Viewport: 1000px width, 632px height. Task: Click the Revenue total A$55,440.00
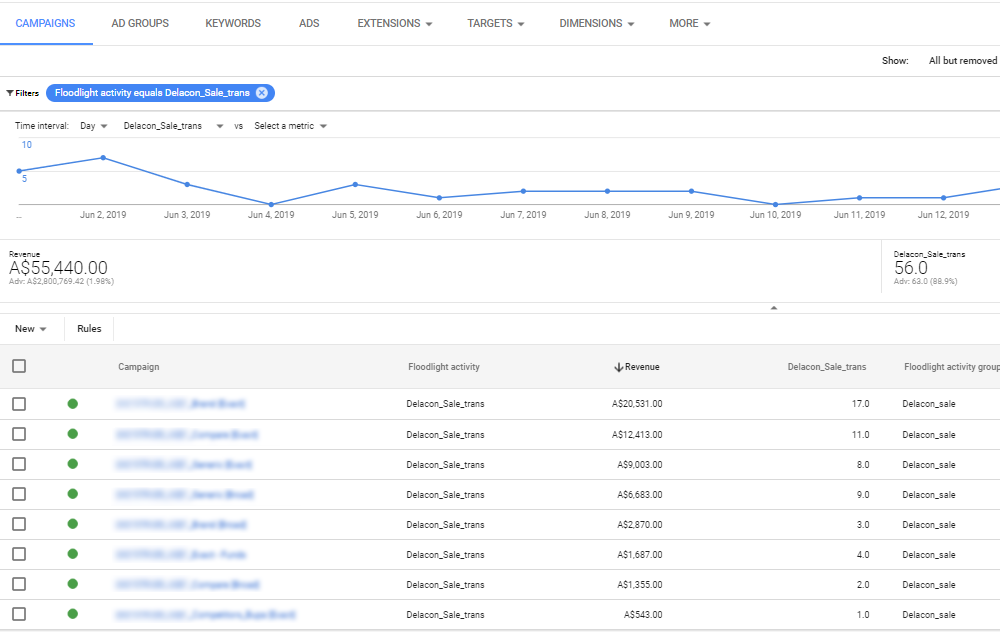coord(58,268)
